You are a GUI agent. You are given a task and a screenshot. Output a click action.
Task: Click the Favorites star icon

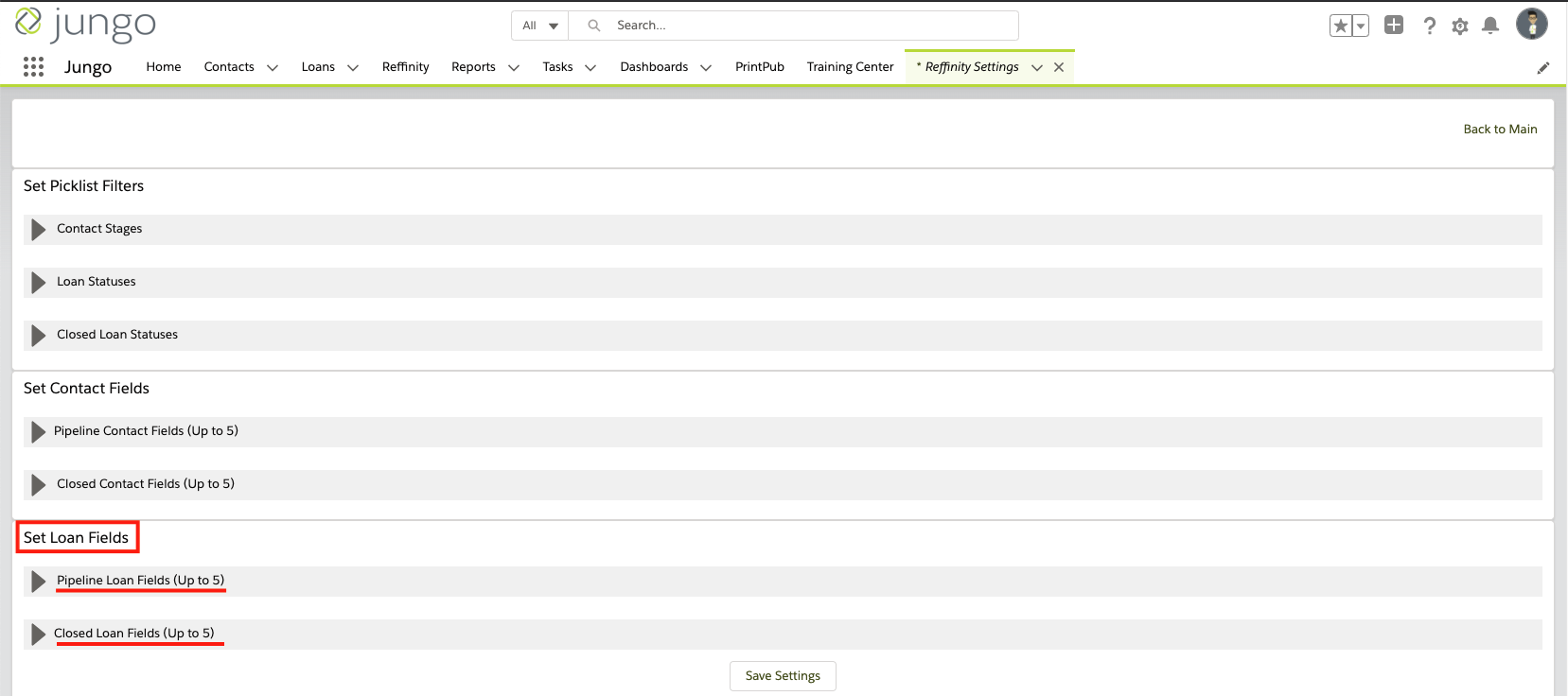(1340, 26)
